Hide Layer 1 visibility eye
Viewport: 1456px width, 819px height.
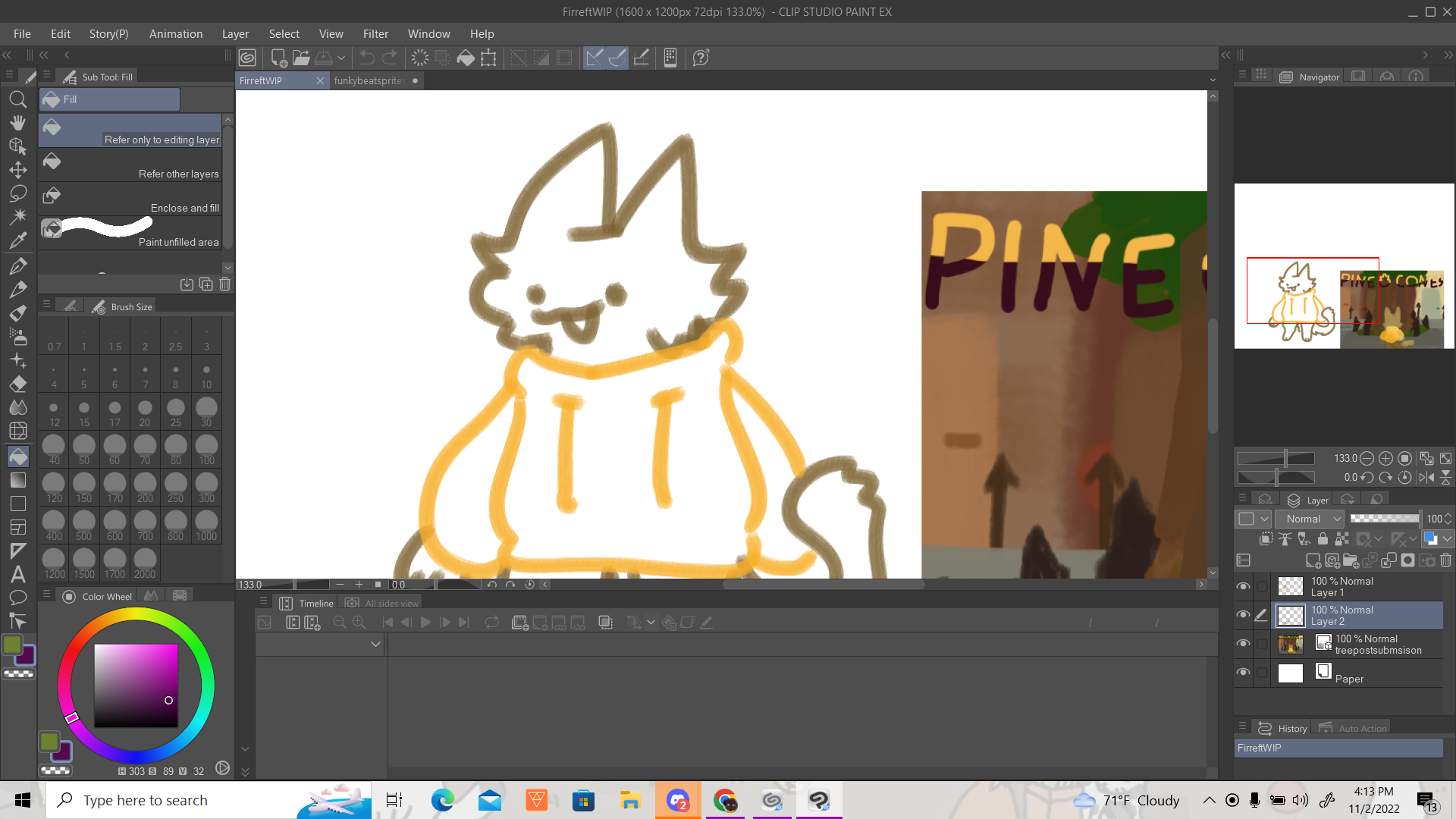[1243, 586]
